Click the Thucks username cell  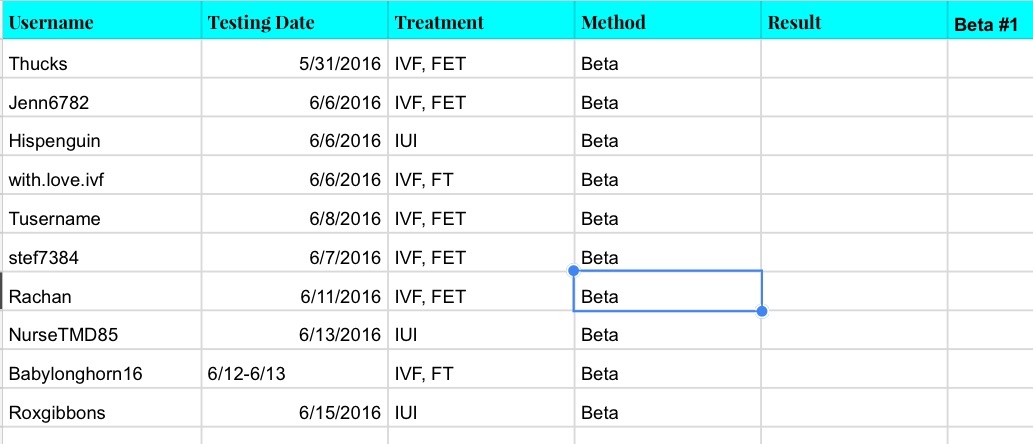click(x=101, y=64)
